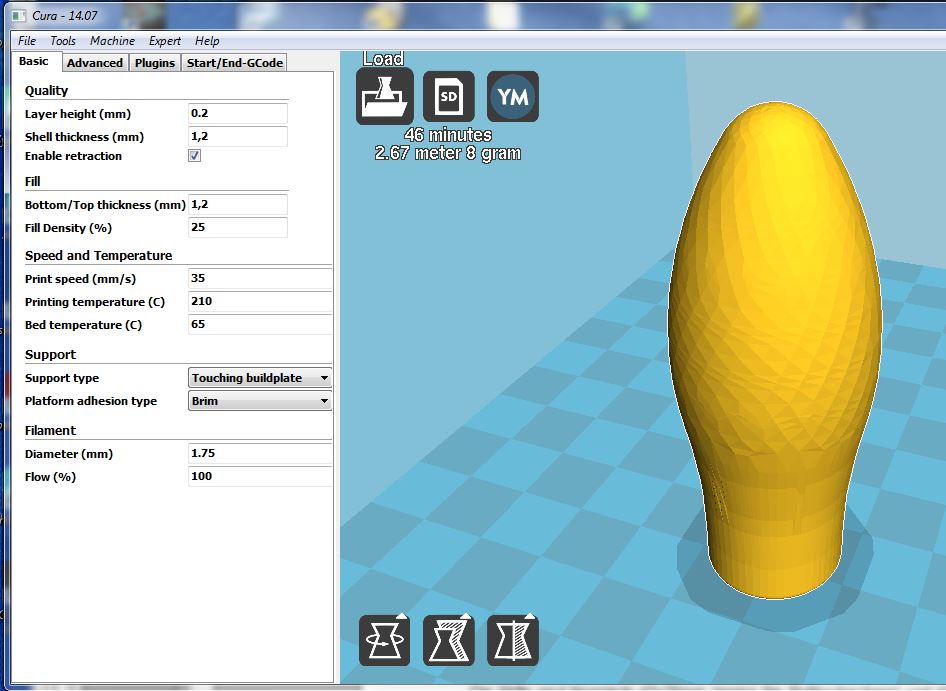The image size is (946, 691).
Task: Switch to the Plugins tab
Action: tap(155, 62)
